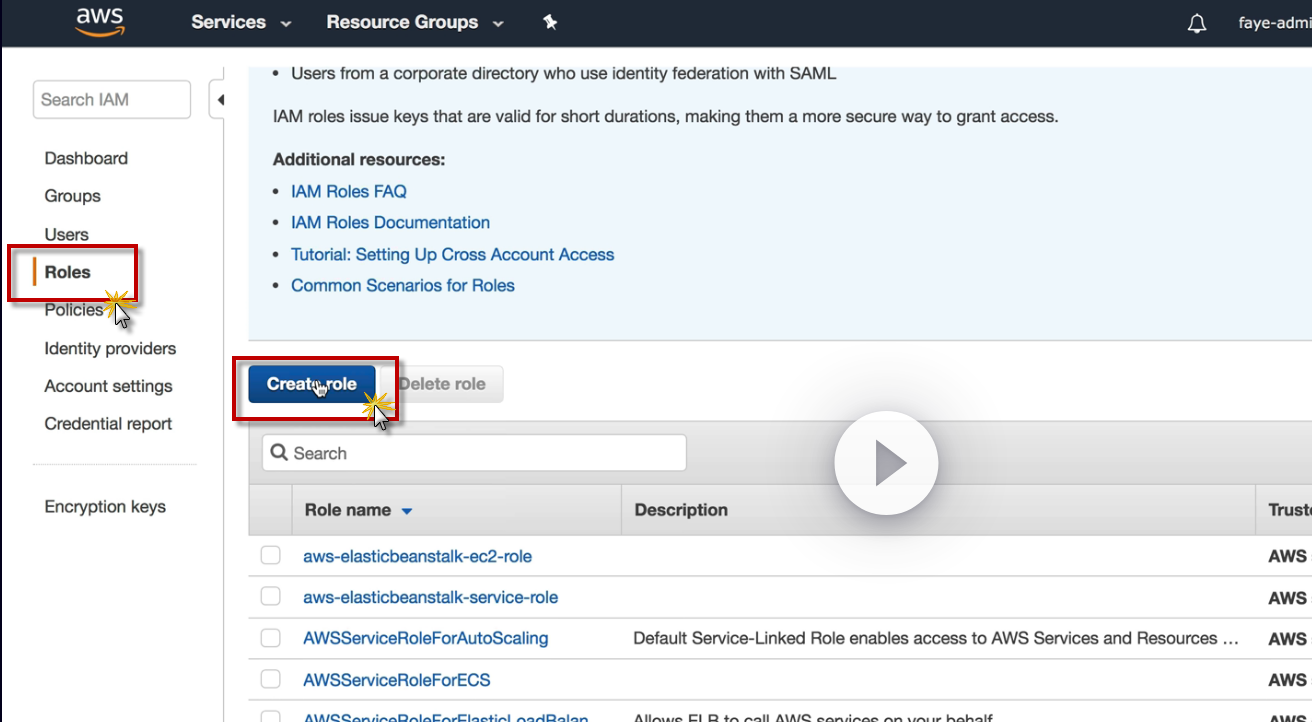The height and width of the screenshot is (722, 1312).
Task: Click the roles table Search field
Action: tap(474, 453)
